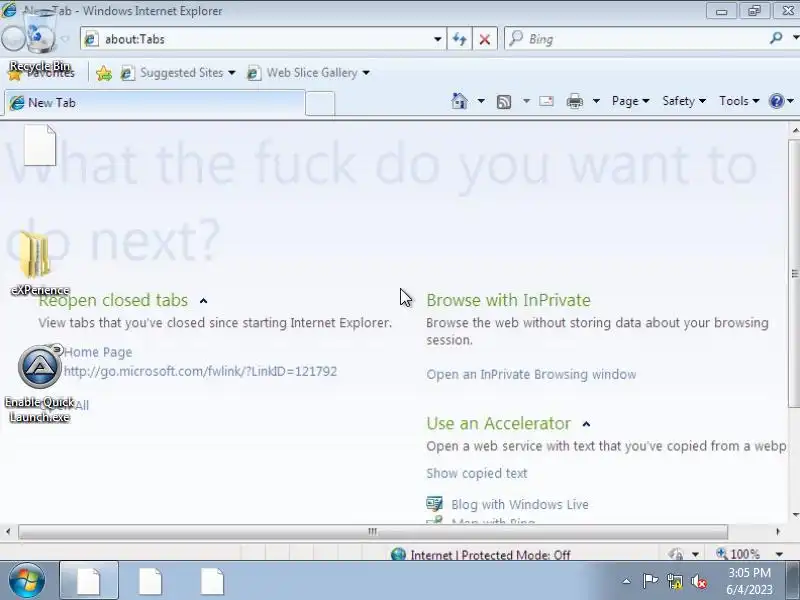
Task: Select the Enable Quick Launch.exe icon
Action: point(40,384)
